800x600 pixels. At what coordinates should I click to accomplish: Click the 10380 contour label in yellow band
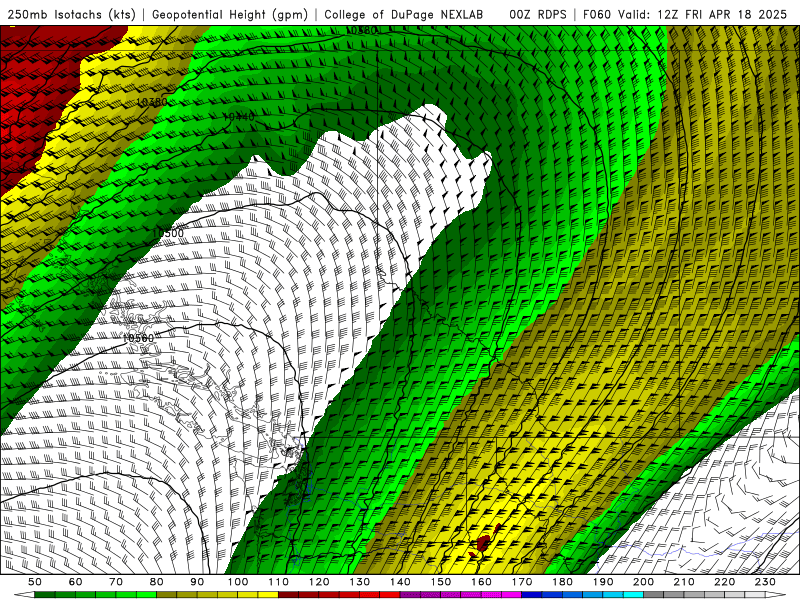point(152,102)
